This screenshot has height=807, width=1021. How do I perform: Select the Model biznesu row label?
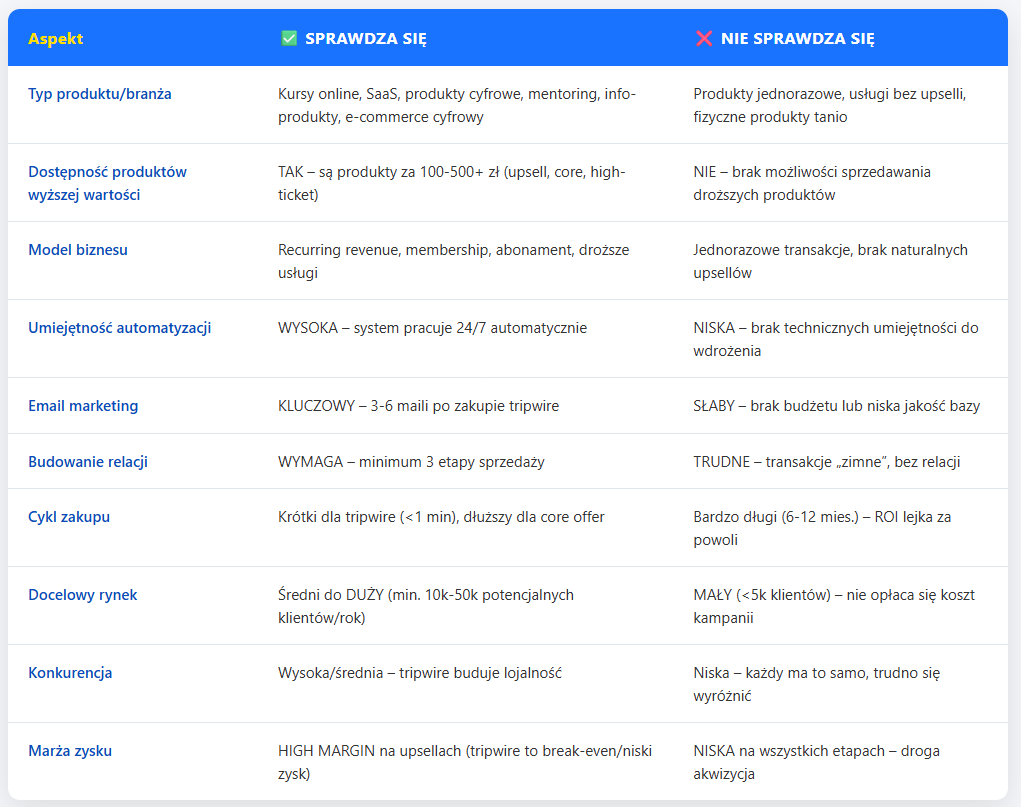tap(78, 250)
